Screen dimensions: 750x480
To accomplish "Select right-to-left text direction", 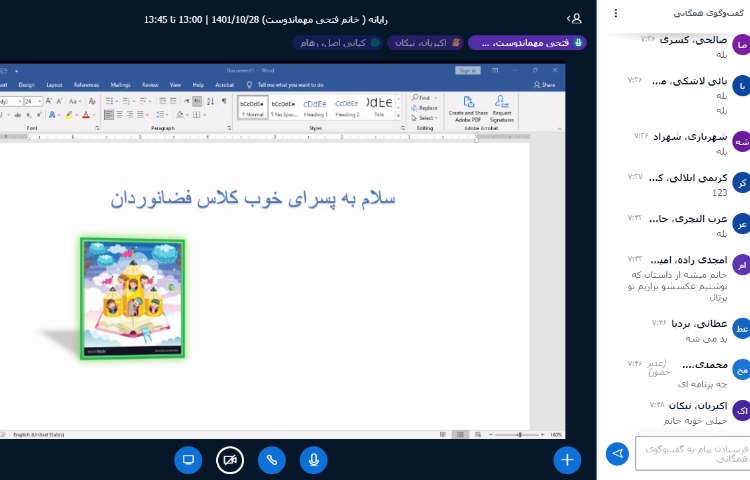I will pyautogui.click(x=197, y=101).
